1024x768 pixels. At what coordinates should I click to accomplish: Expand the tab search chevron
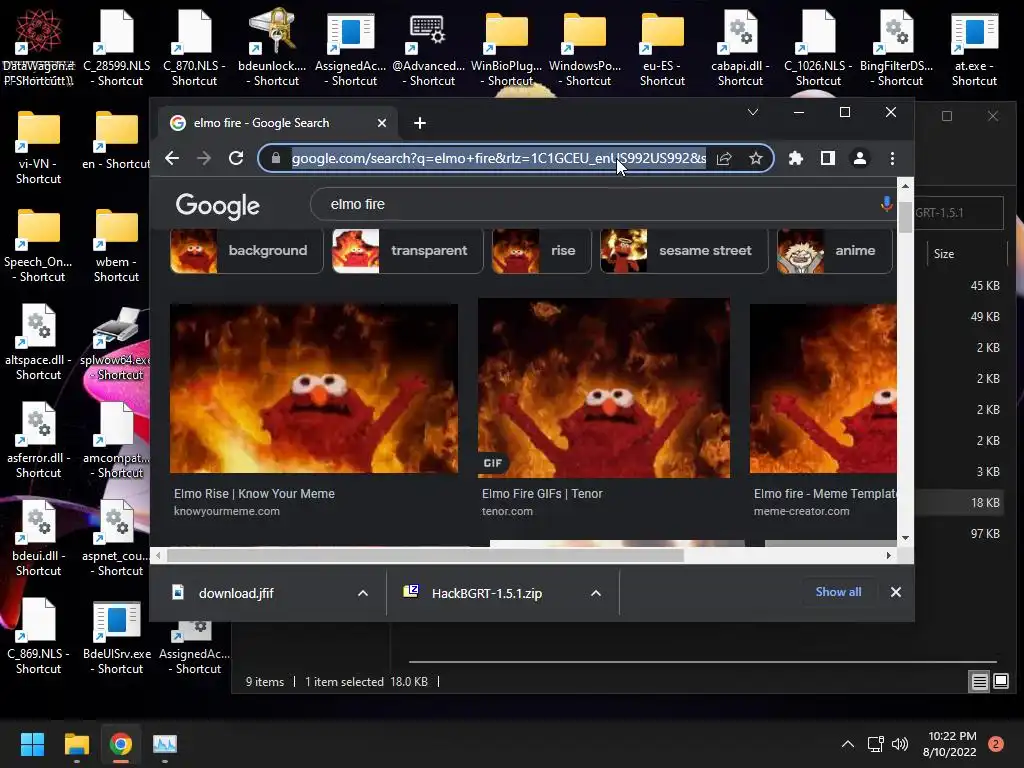(753, 112)
